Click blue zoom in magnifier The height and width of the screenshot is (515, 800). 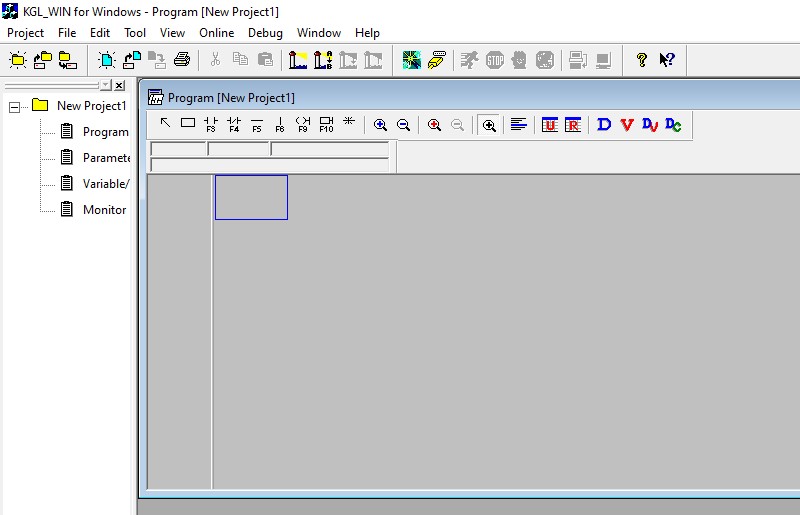tap(380, 125)
